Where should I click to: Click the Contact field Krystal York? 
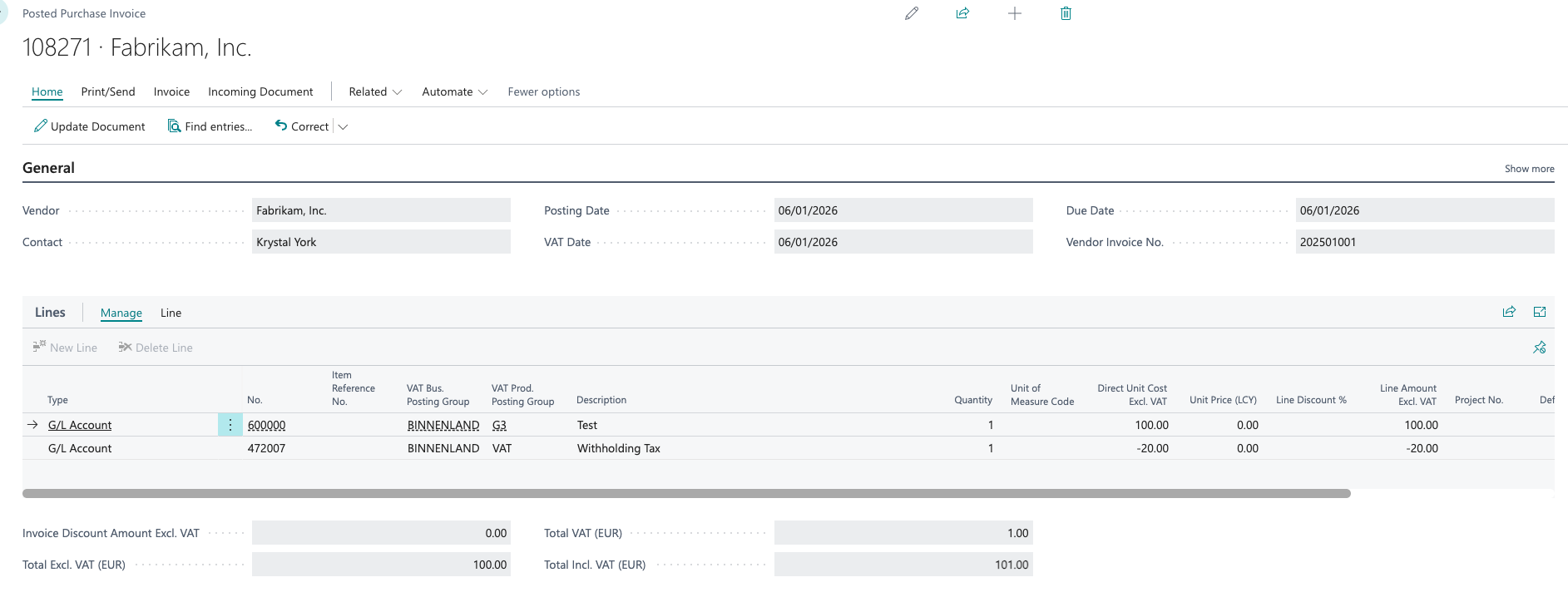coord(381,242)
